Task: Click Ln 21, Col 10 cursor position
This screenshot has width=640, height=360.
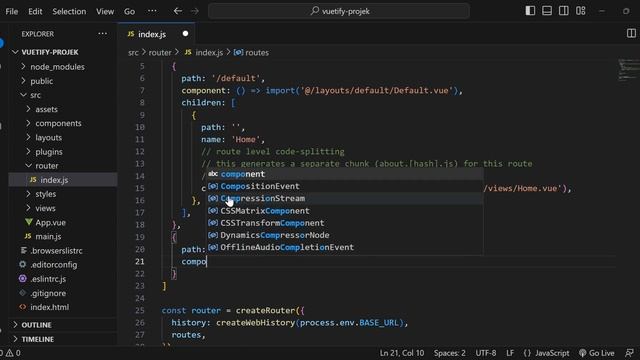Action: [x=402, y=353]
